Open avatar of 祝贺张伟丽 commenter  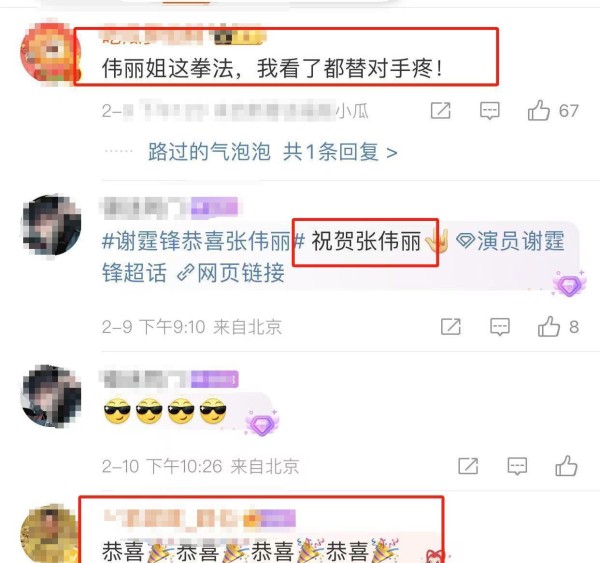[x=51, y=226]
